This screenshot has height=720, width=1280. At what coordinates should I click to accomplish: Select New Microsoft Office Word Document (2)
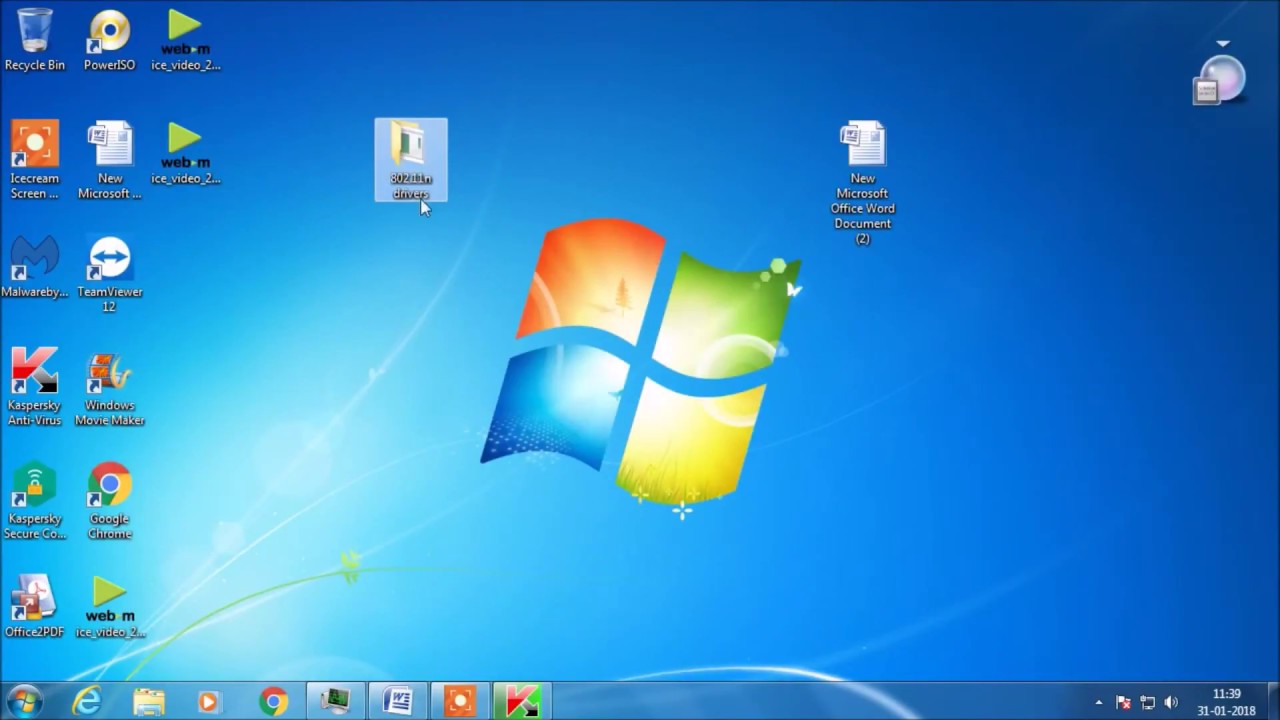click(863, 183)
